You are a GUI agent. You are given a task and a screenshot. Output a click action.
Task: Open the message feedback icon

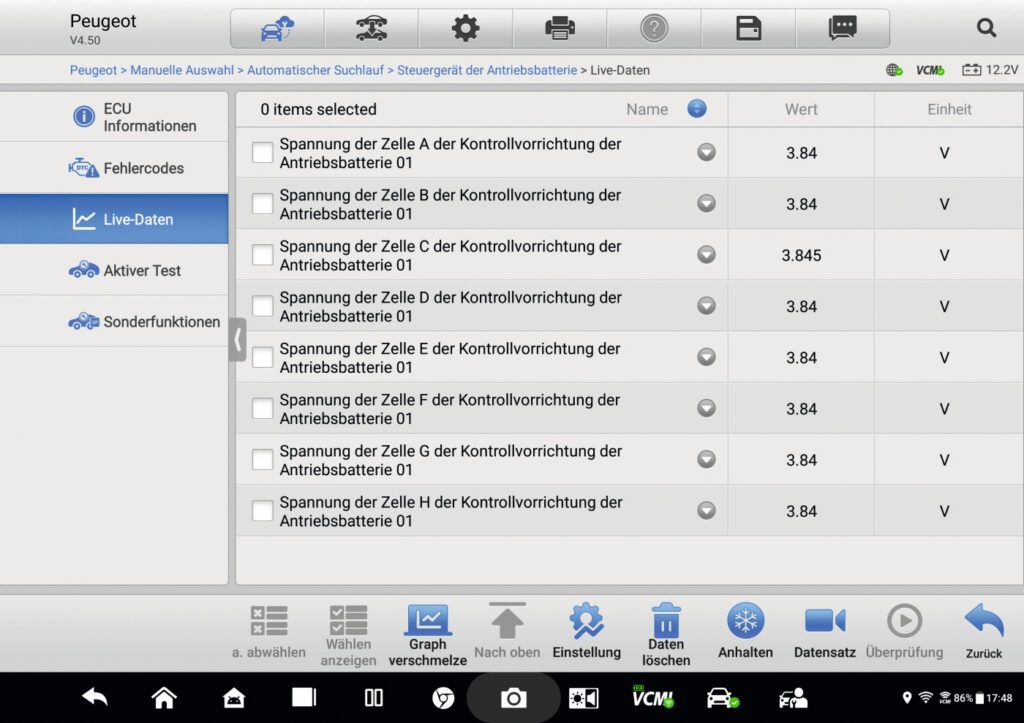click(x=842, y=28)
